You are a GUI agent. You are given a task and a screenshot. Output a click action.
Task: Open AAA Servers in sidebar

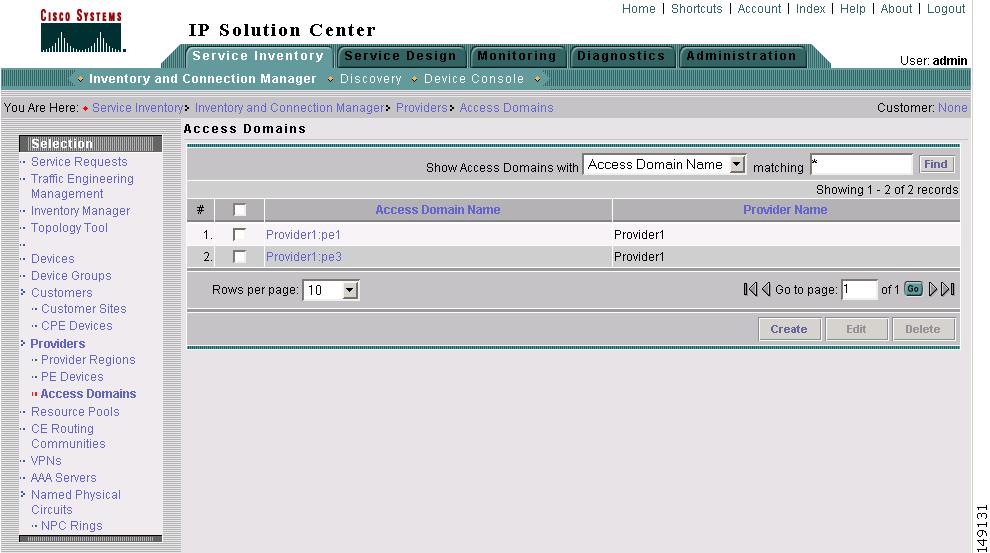[63, 478]
